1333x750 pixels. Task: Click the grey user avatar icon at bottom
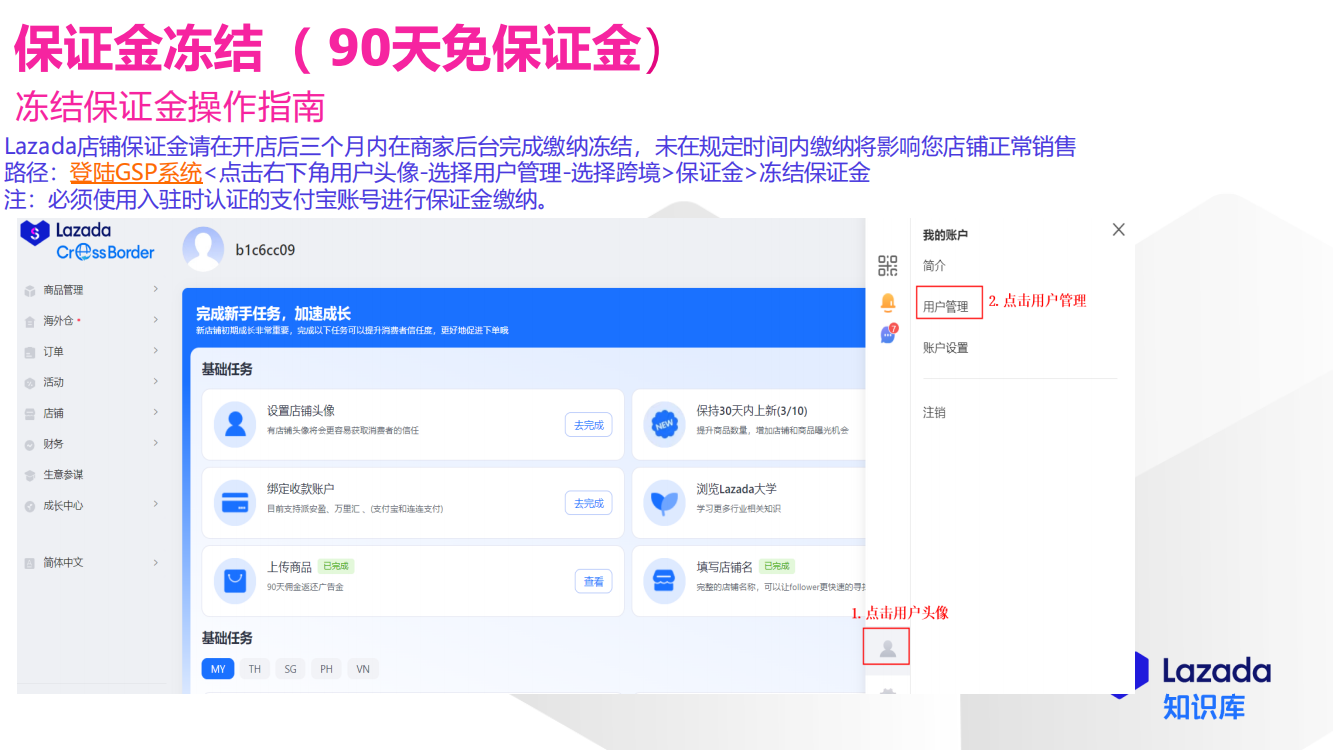coord(887,647)
